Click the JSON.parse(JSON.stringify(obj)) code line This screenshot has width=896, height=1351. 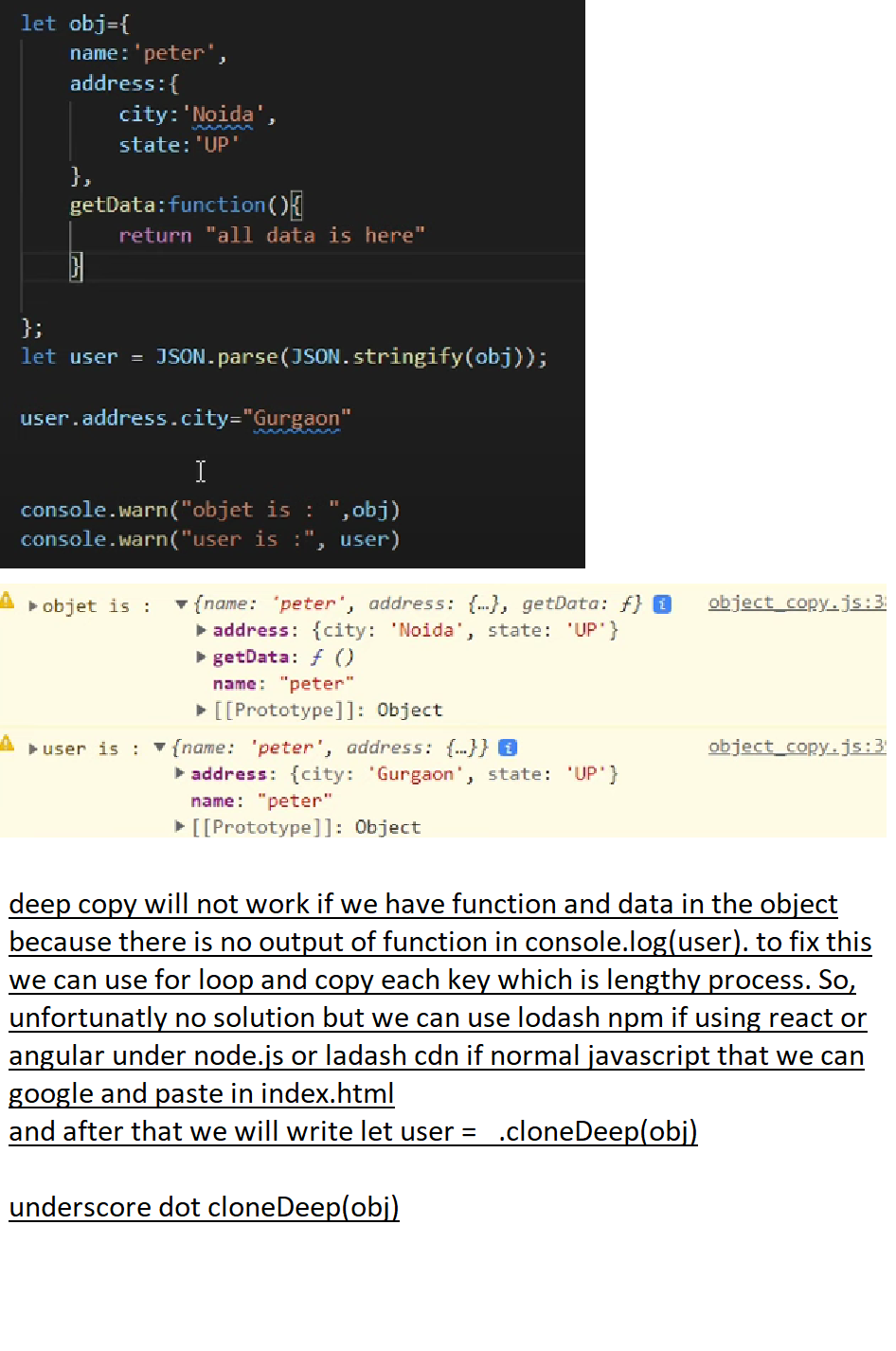pyautogui.click(x=284, y=357)
